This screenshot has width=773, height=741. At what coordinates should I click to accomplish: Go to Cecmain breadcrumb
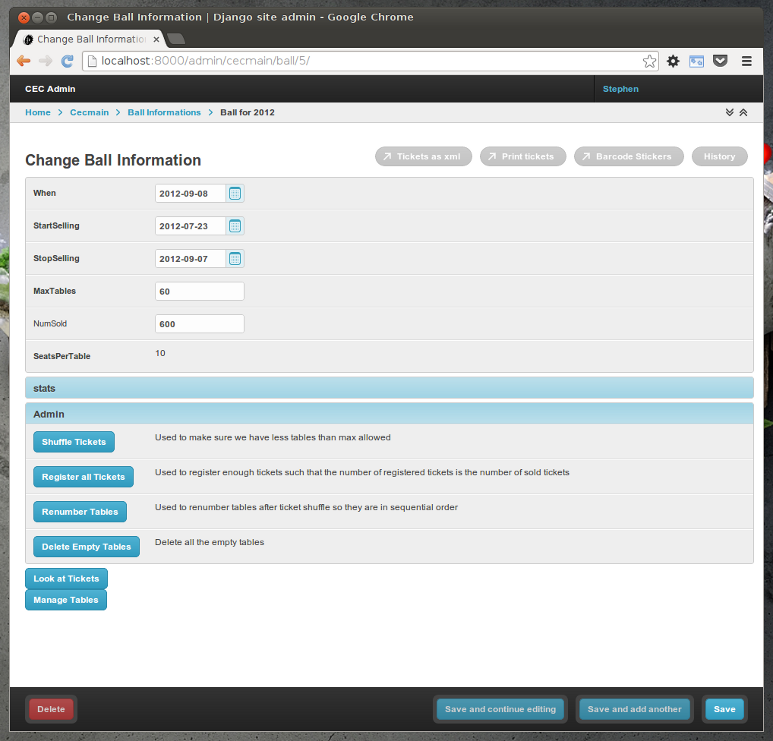pos(89,112)
